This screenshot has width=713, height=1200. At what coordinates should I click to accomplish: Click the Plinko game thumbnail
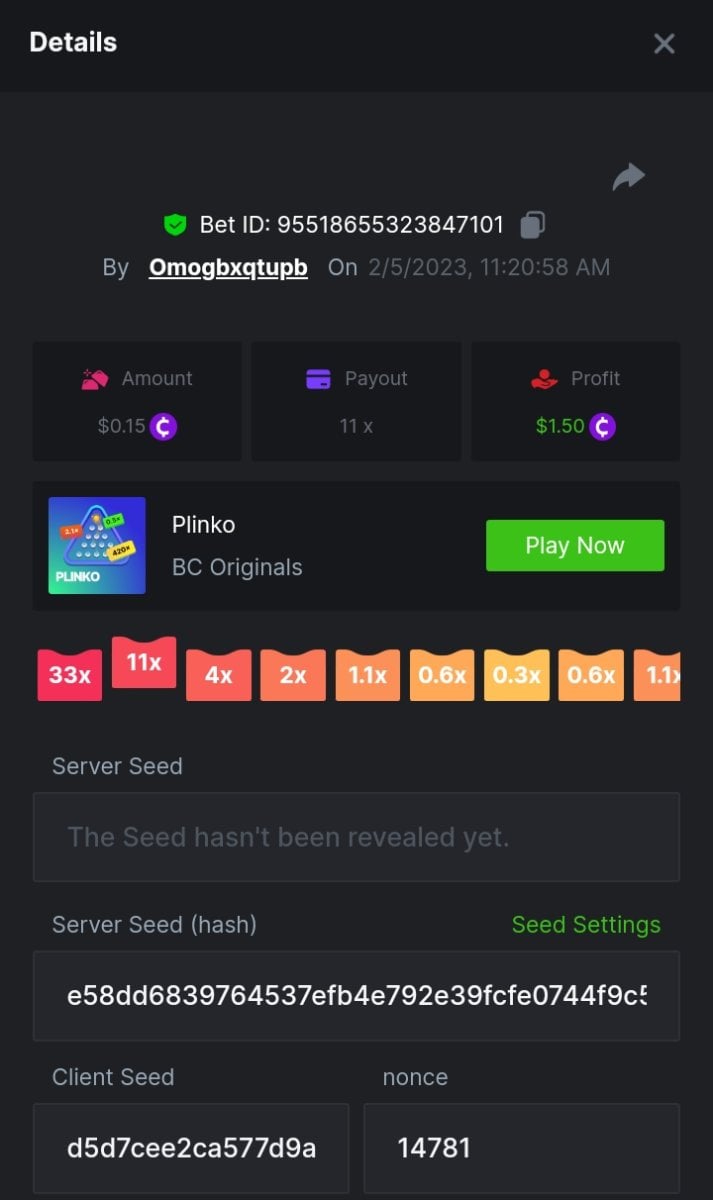point(97,545)
